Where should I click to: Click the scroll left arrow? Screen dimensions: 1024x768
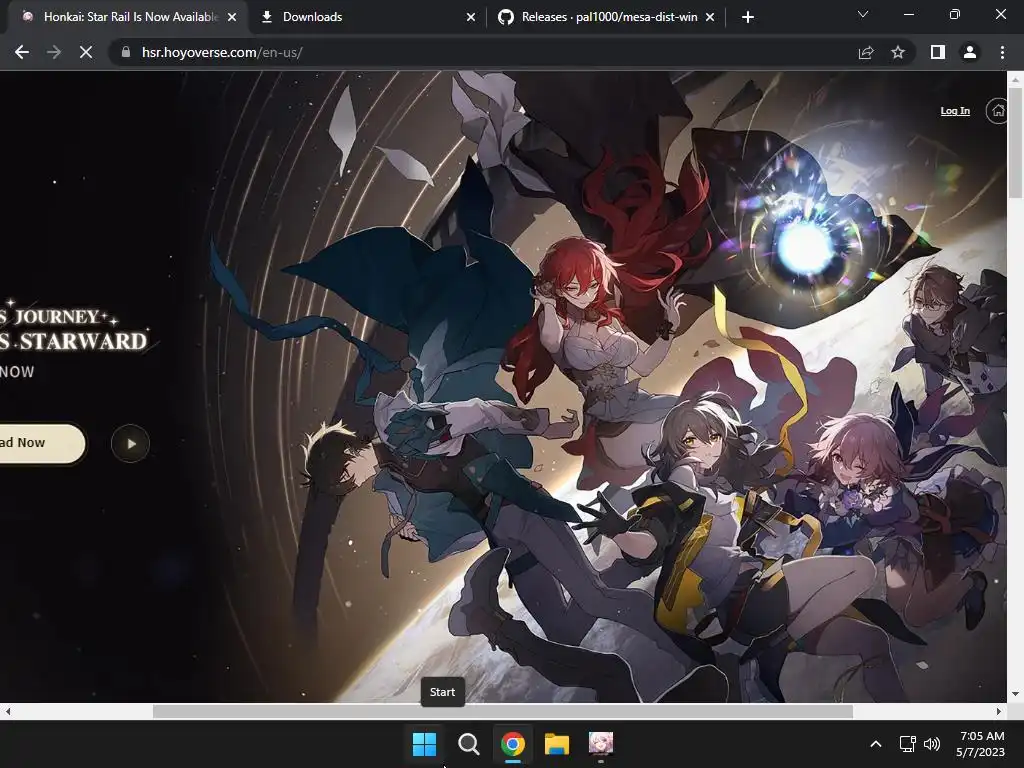[x=8, y=711]
